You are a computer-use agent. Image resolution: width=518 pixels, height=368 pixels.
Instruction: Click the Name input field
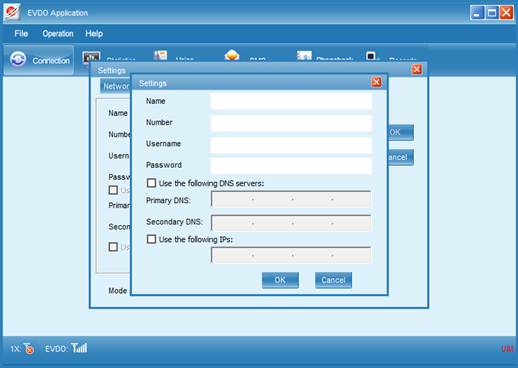(x=291, y=101)
